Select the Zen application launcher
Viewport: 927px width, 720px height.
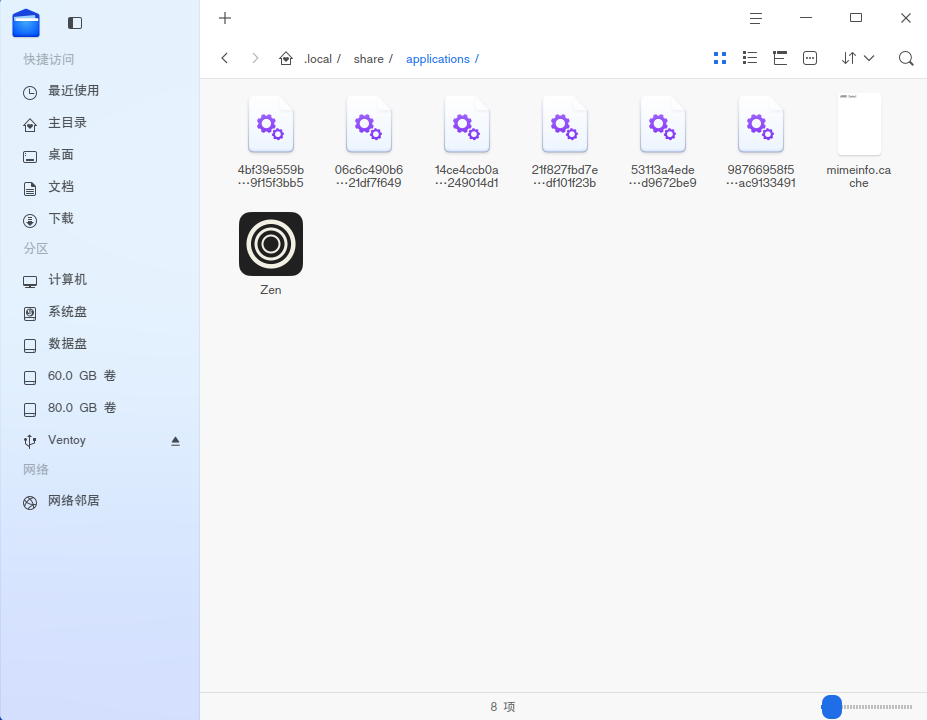[x=271, y=254]
